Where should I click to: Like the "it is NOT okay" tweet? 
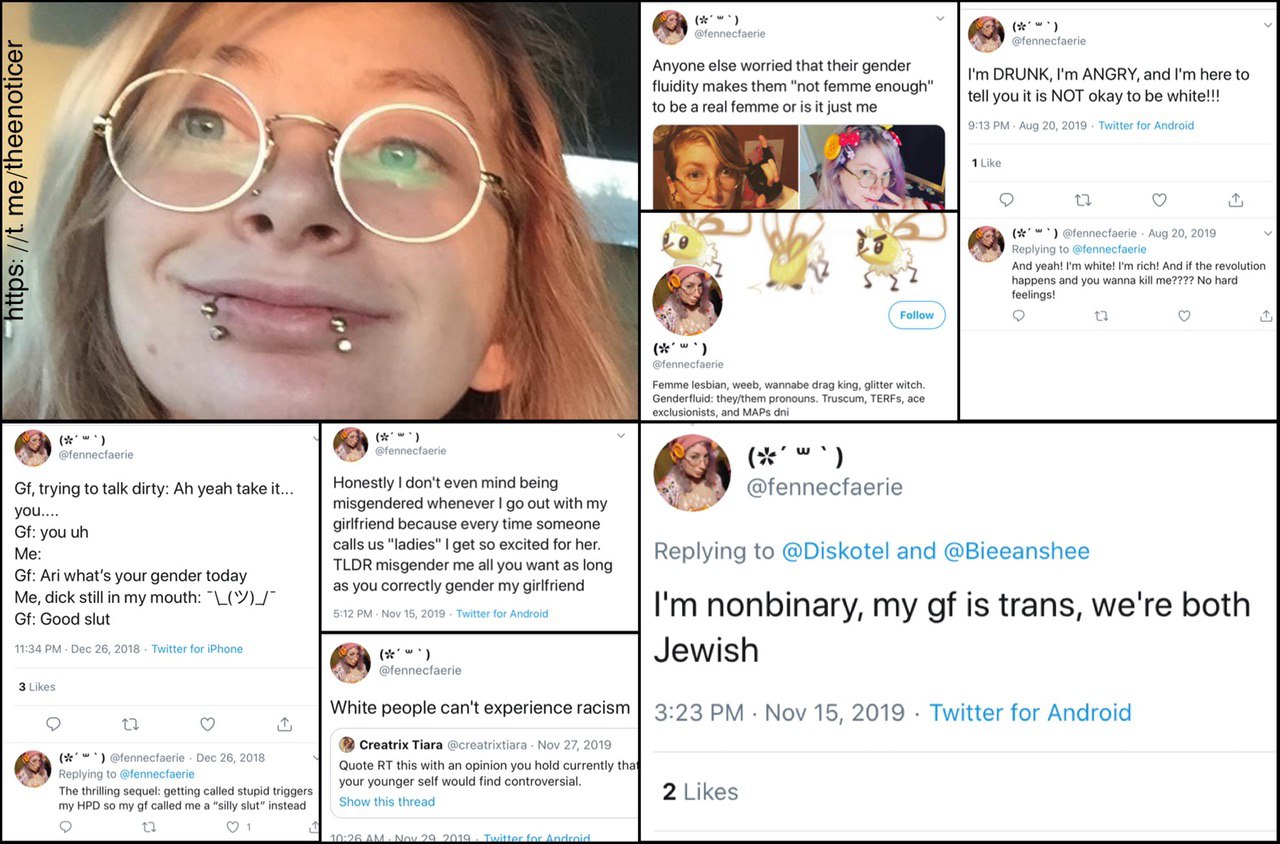(1159, 200)
